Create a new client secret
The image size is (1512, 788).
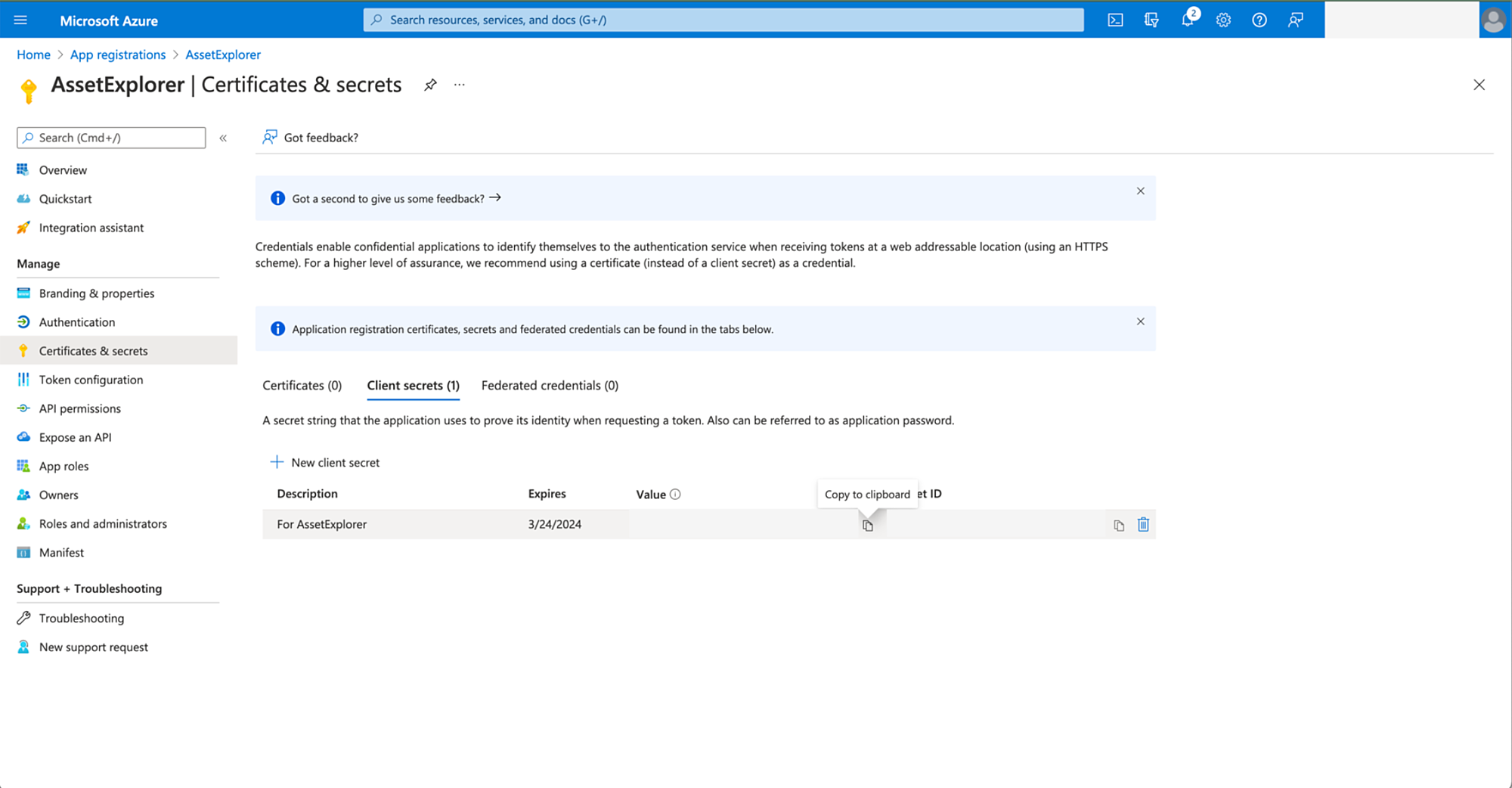point(324,462)
